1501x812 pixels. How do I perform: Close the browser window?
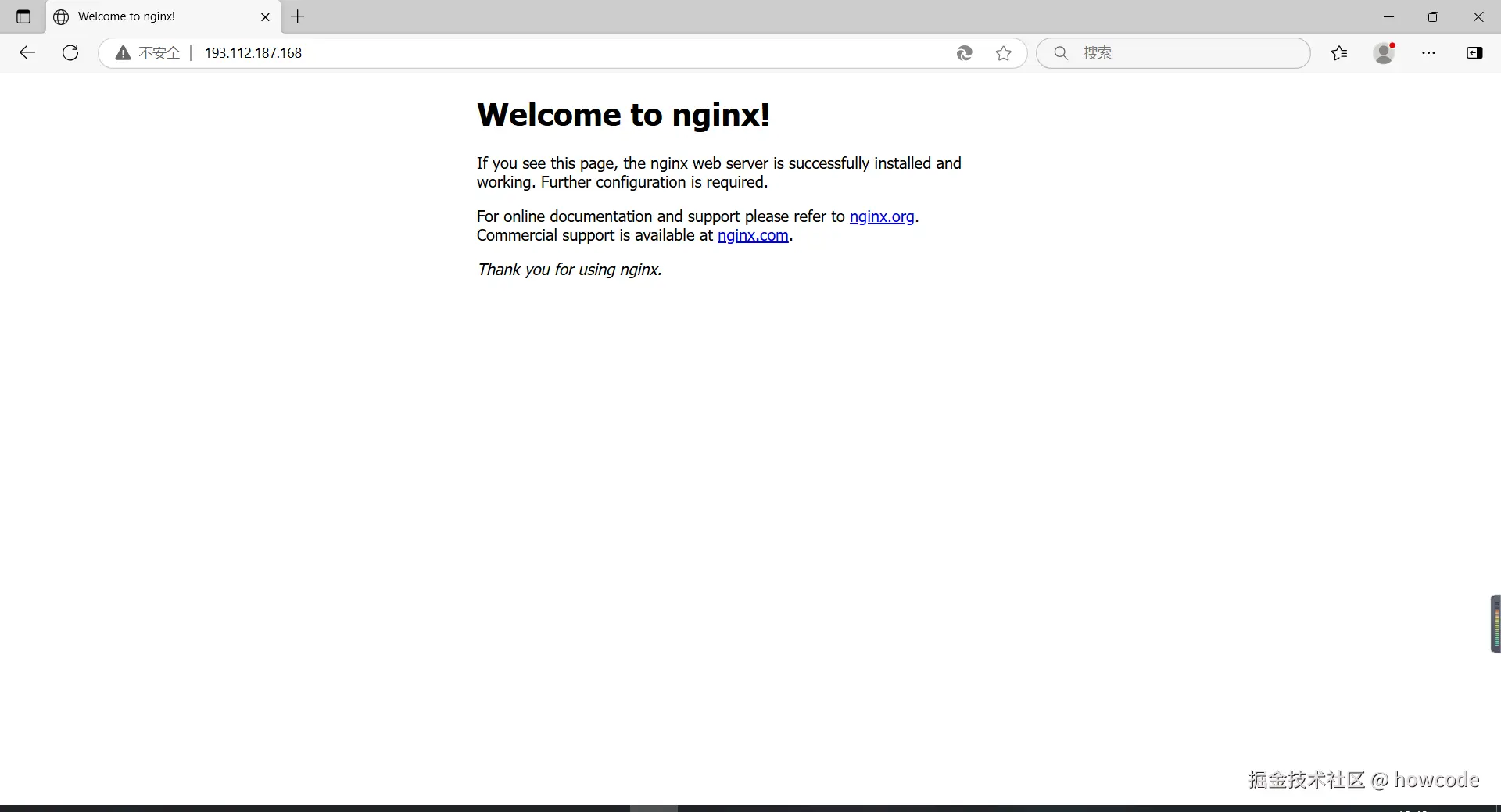point(1478,16)
